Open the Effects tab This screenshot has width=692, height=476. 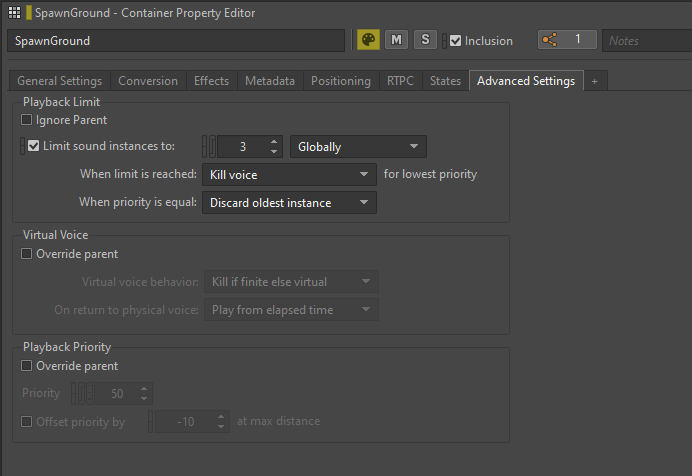(211, 81)
